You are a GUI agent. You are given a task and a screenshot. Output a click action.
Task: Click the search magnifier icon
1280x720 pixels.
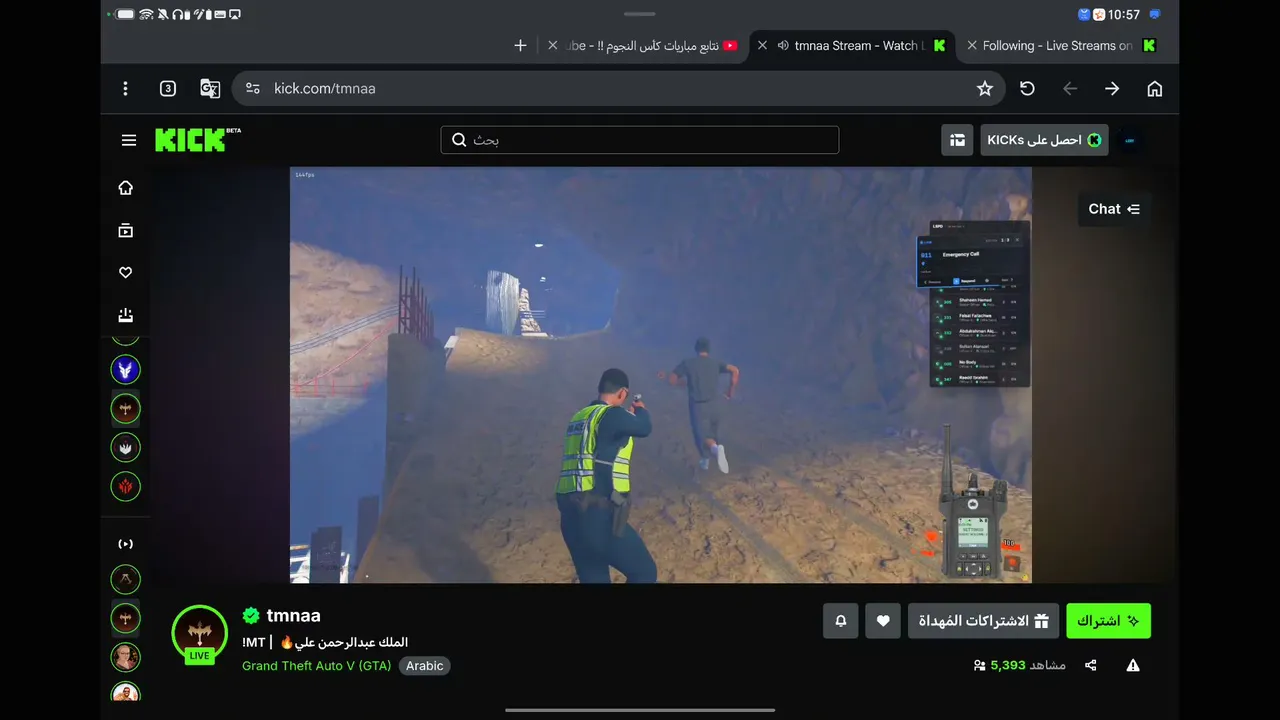tap(459, 140)
